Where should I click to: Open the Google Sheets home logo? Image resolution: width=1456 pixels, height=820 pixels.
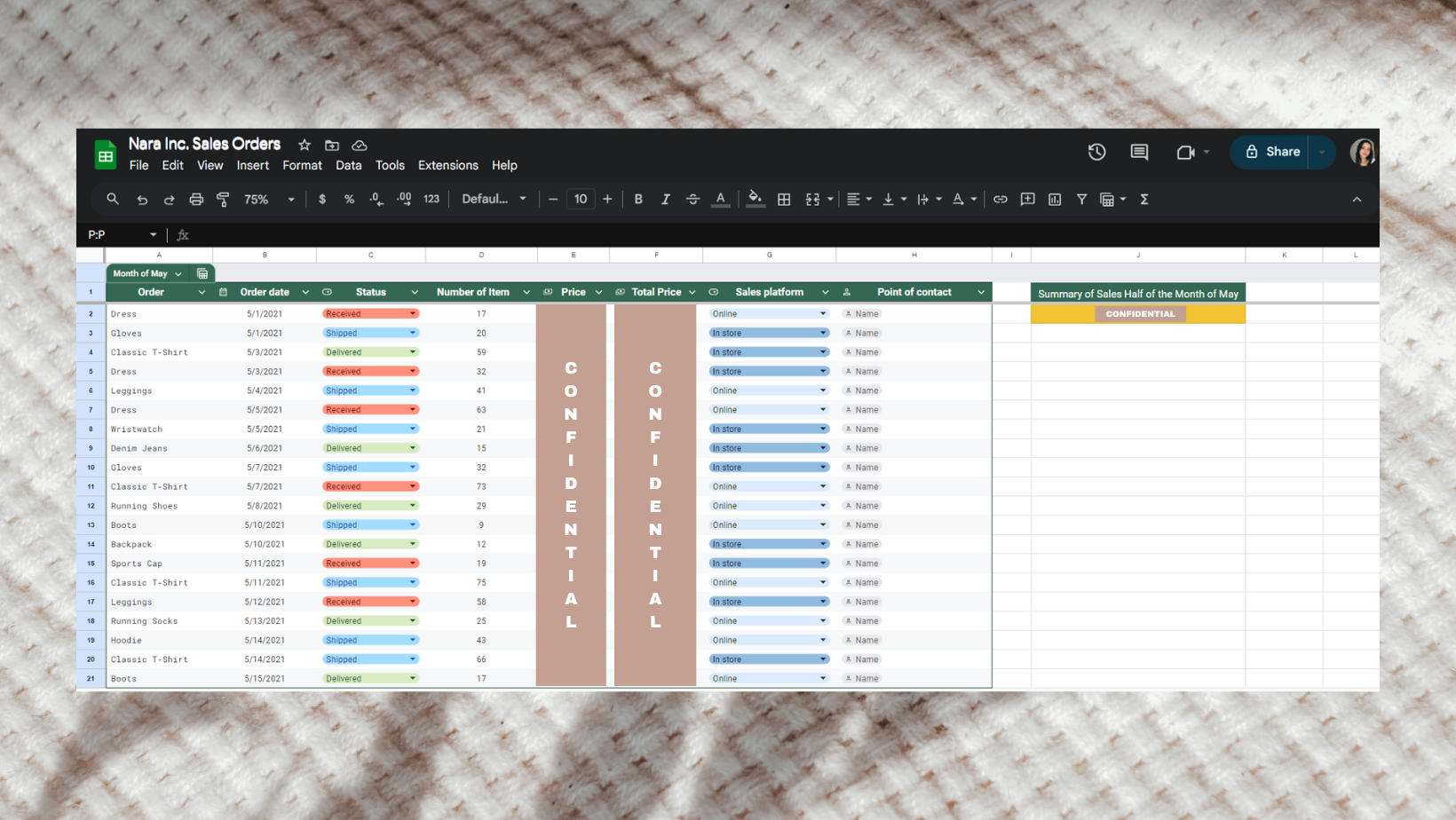[x=106, y=155]
